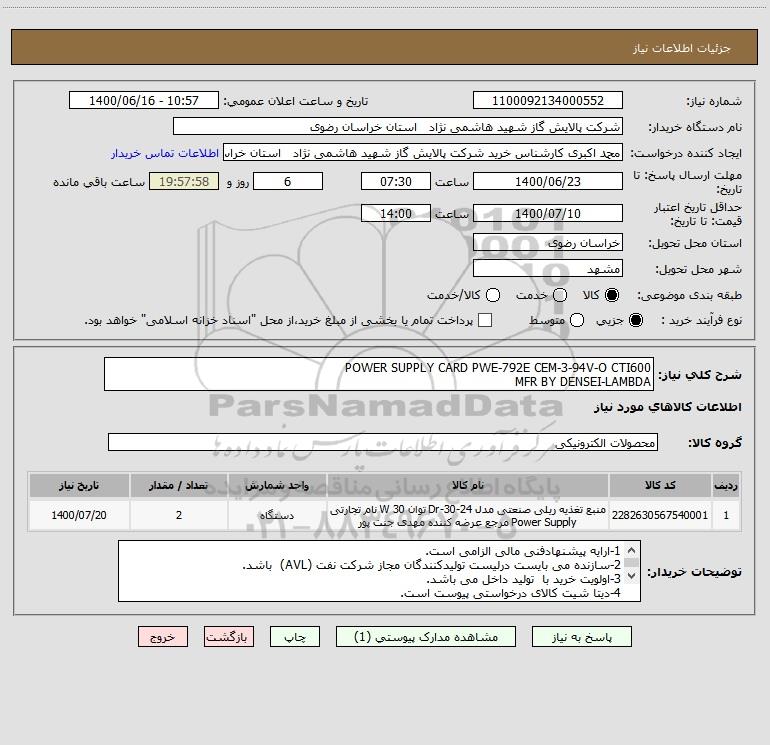The width and height of the screenshot is (770, 745).
Task: Click the استان محل تحویل field خراسان رضوی
Action: tap(548, 243)
